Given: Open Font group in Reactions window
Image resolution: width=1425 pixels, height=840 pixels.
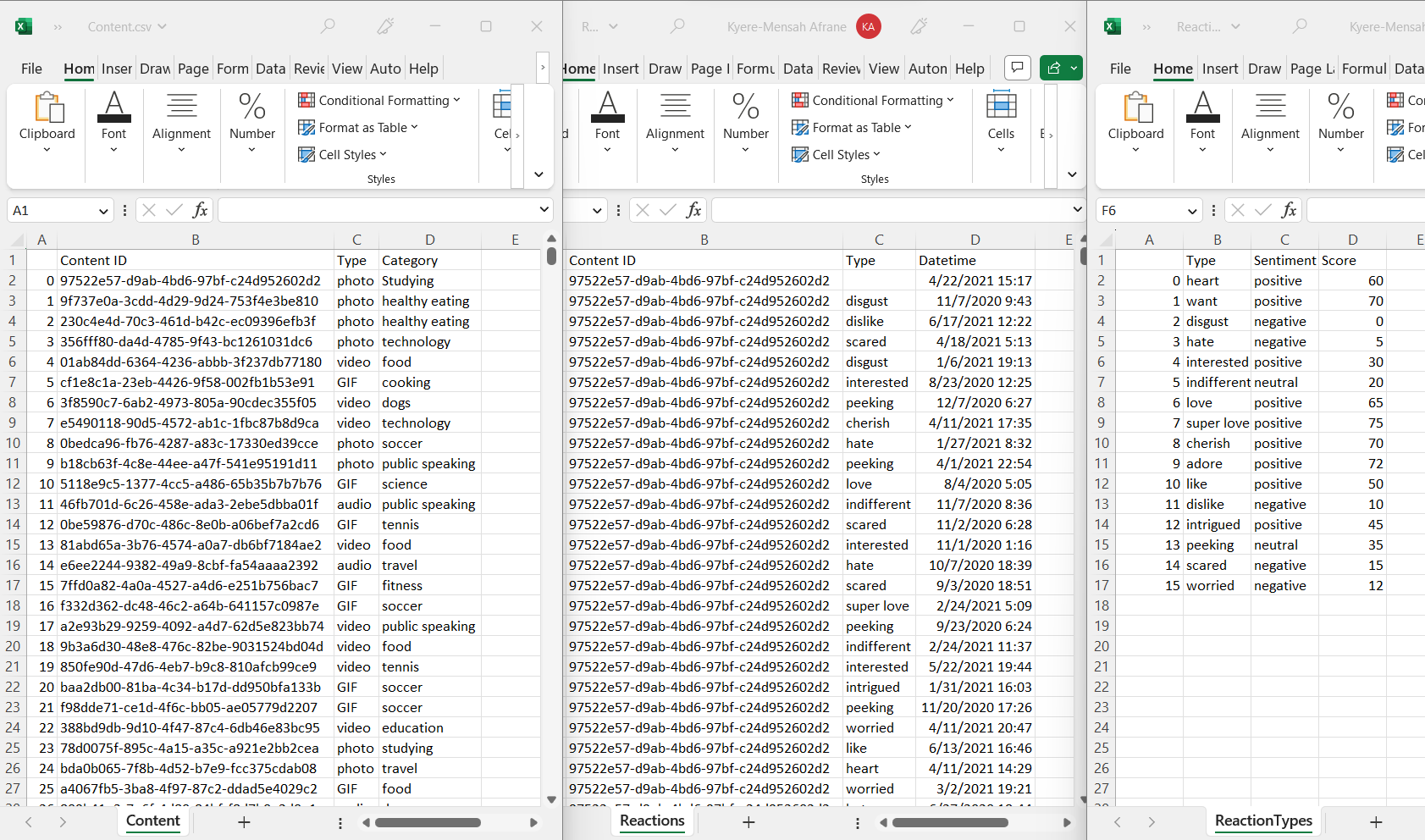Looking at the screenshot, I should pyautogui.click(x=607, y=123).
